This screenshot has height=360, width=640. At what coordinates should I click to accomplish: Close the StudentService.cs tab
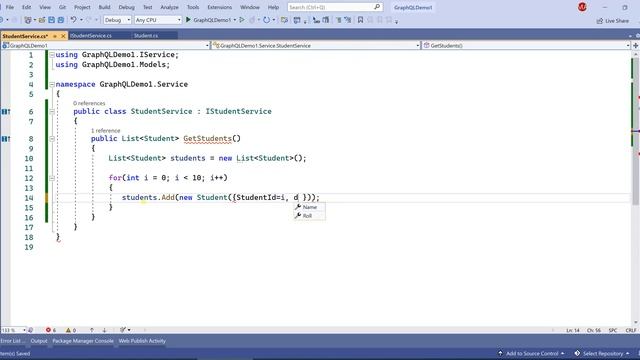pyautogui.click(x=63, y=36)
